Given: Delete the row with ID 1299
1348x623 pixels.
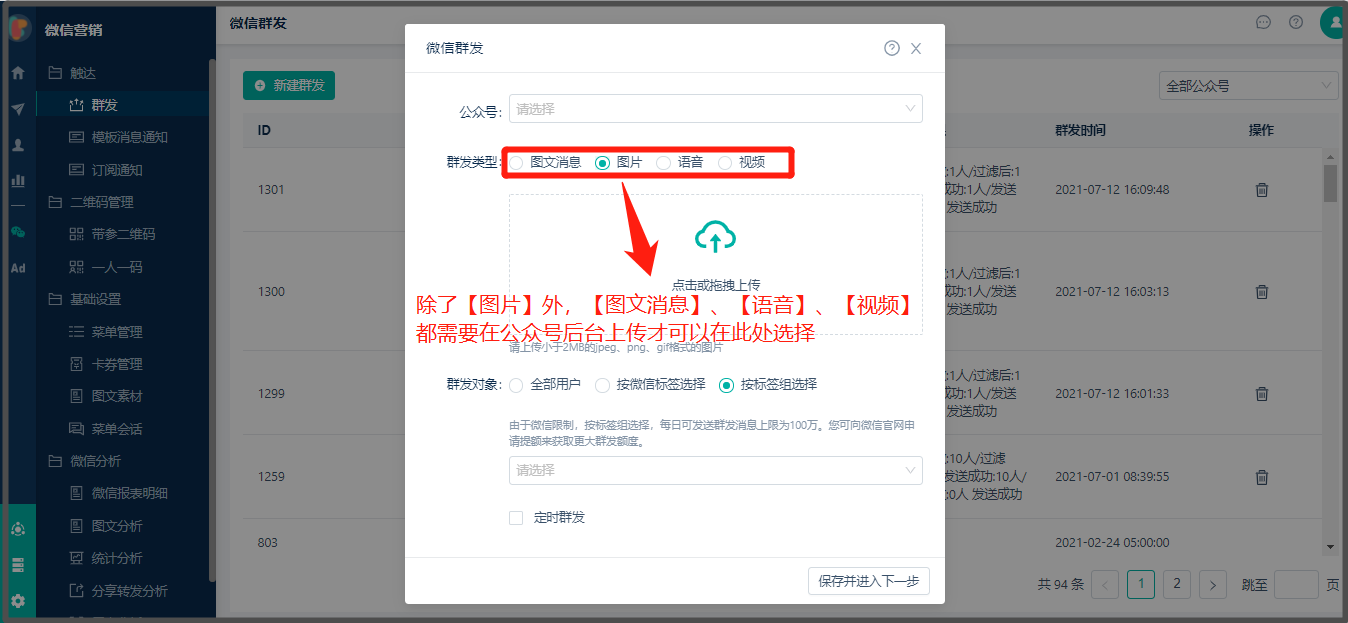Looking at the screenshot, I should [1262, 394].
